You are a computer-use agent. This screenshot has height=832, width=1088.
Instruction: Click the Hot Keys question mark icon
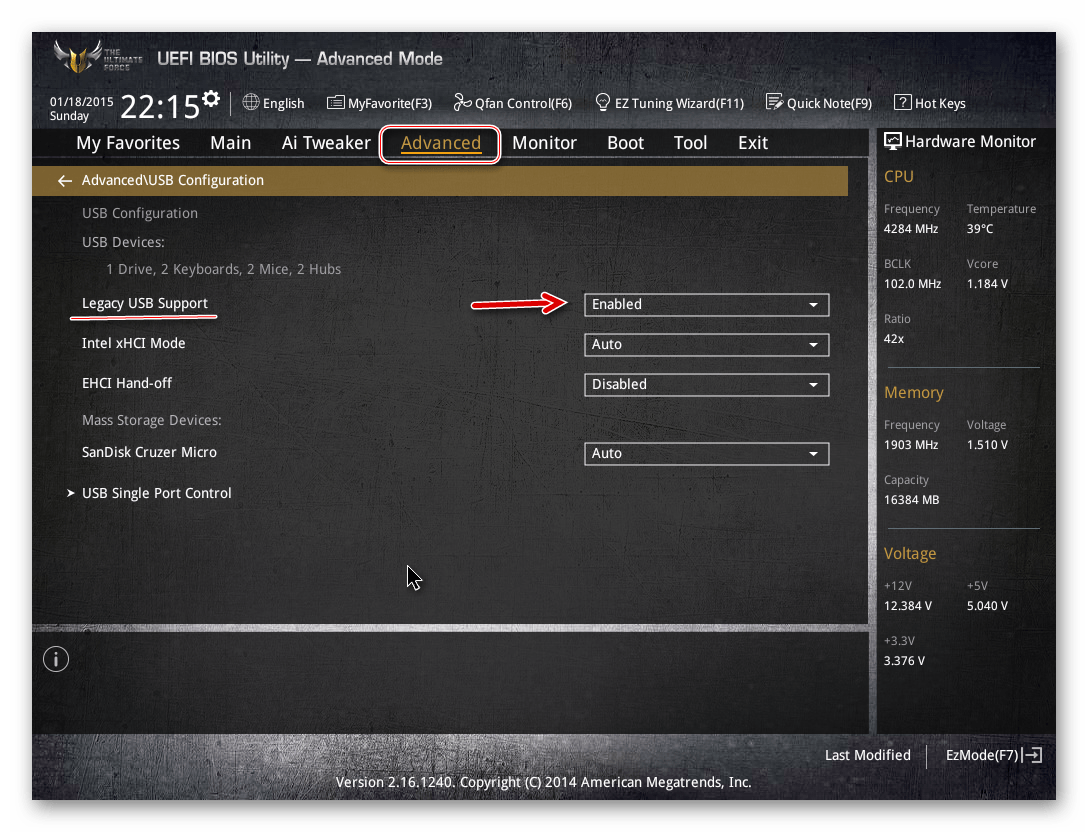902,103
